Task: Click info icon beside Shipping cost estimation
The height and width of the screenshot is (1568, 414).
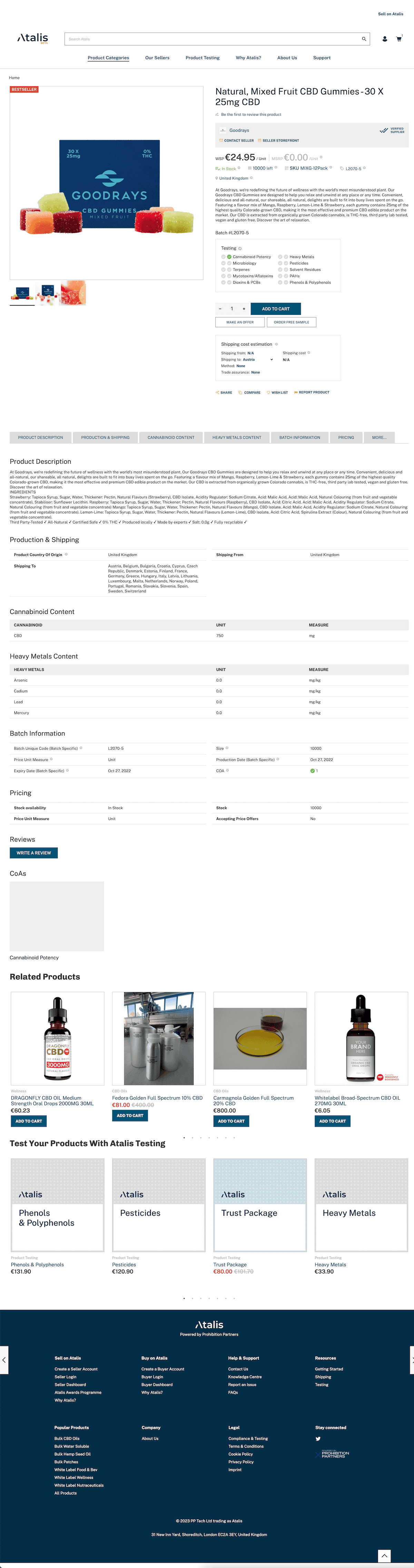Action: (276, 344)
